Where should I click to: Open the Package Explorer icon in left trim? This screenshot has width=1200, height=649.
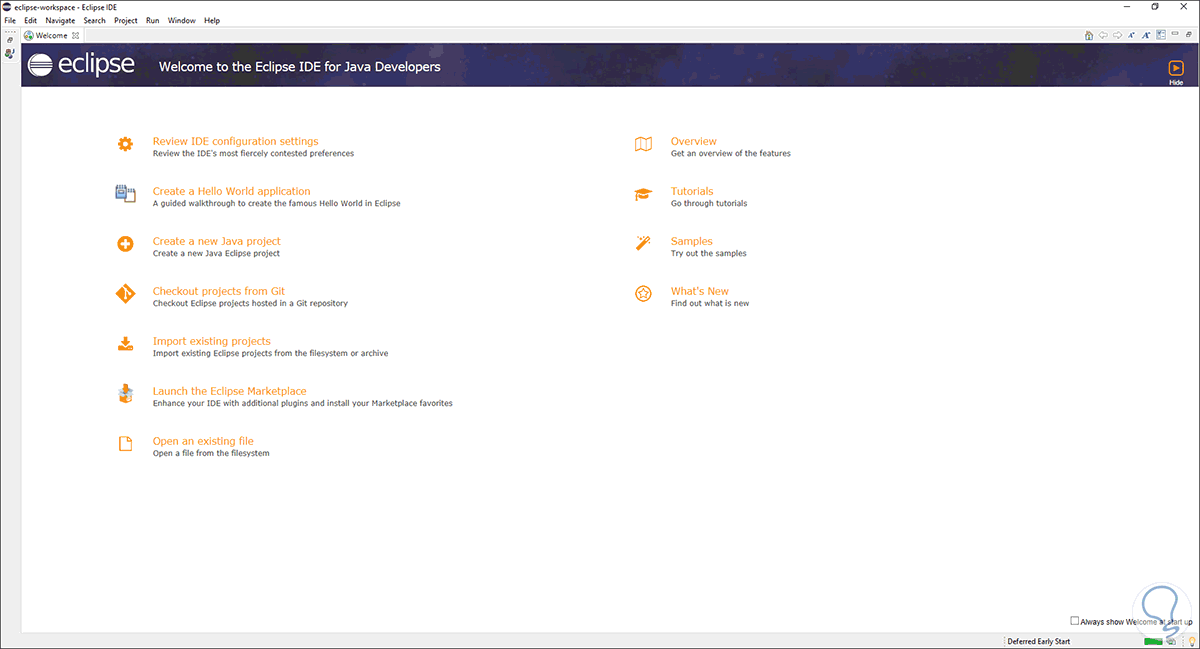9,53
